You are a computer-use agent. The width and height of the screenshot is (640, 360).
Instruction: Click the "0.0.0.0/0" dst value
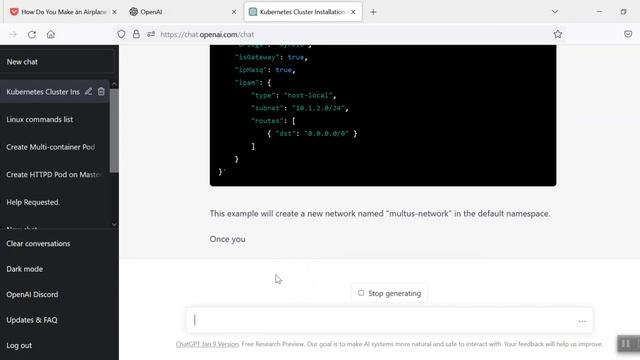click(326, 133)
